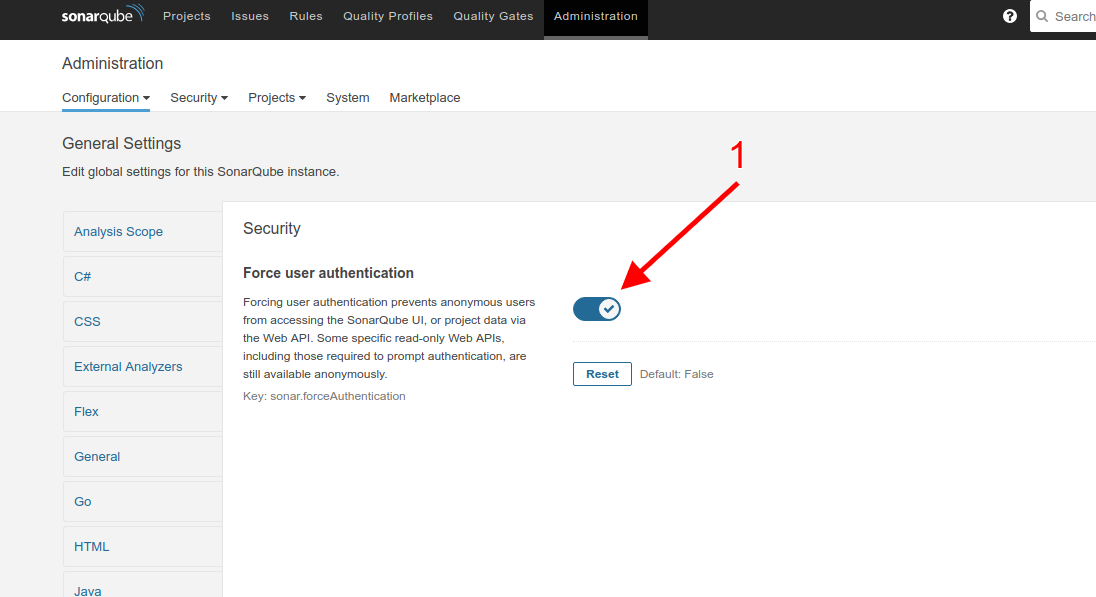Click the search magnifier icon
The image size is (1096, 597).
point(1041,16)
